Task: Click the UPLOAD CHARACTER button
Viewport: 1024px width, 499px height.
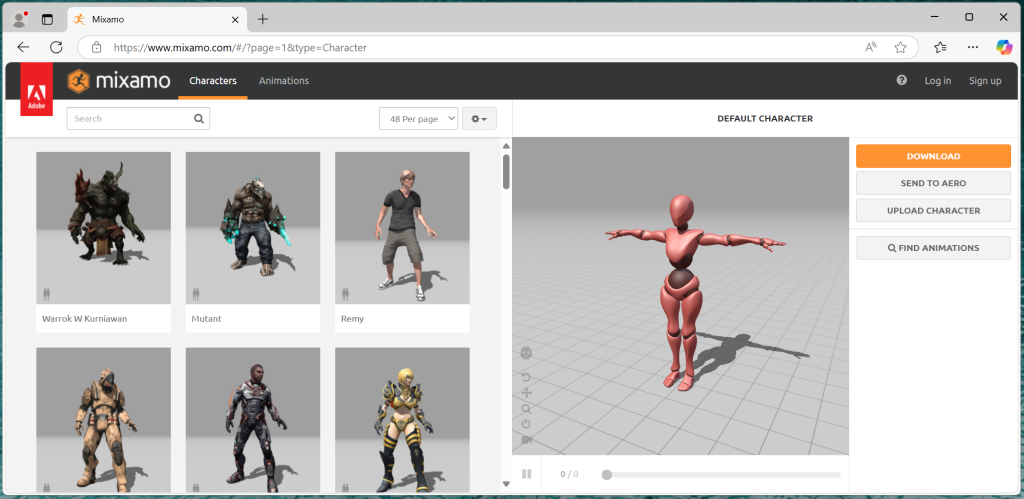Action: click(x=933, y=211)
